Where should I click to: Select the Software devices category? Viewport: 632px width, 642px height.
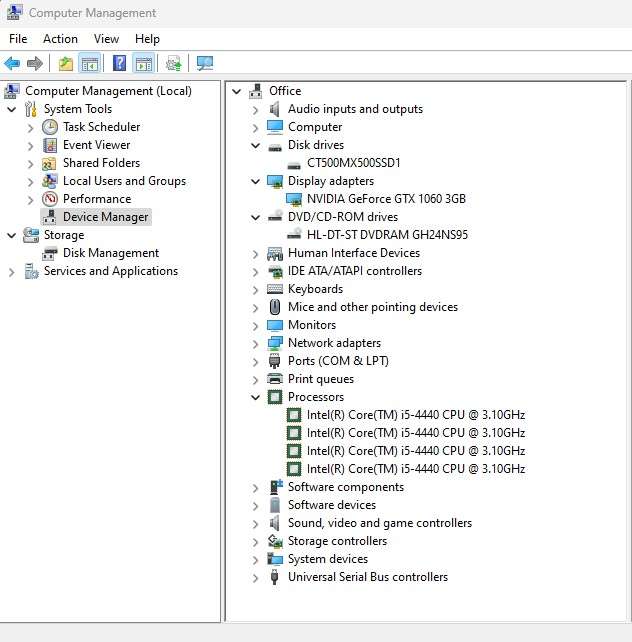pyautogui.click(x=332, y=505)
